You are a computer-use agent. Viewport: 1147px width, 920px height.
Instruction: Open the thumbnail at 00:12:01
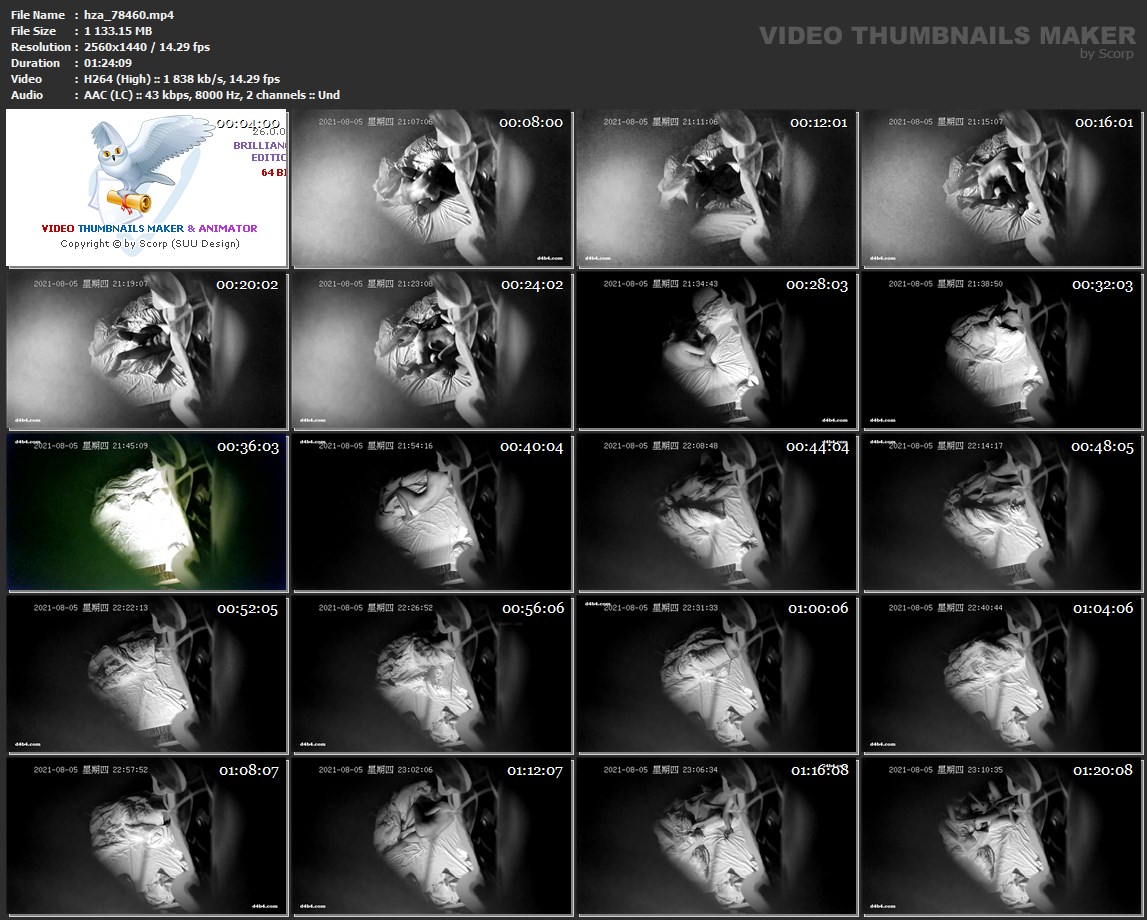(x=716, y=187)
